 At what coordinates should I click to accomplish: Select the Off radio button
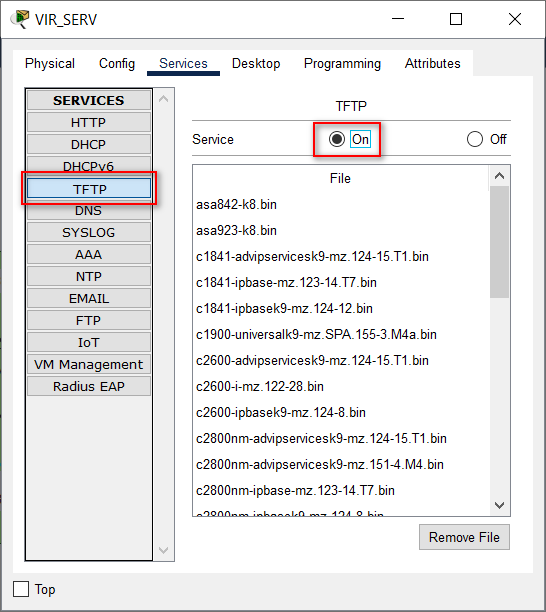[x=475, y=139]
